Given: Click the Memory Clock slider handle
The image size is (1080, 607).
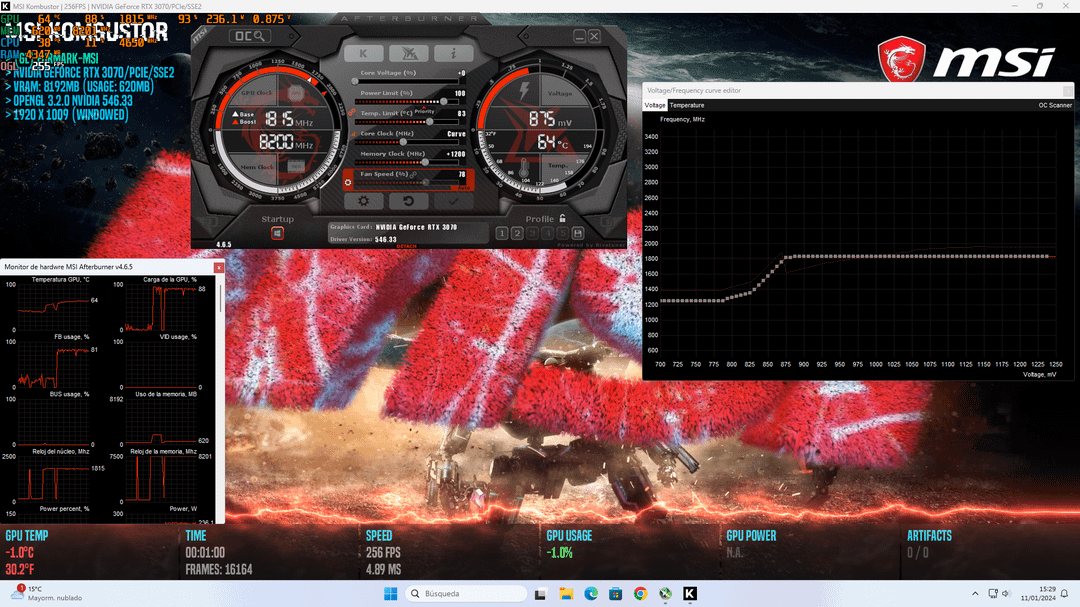Looking at the screenshot, I should [x=425, y=162].
